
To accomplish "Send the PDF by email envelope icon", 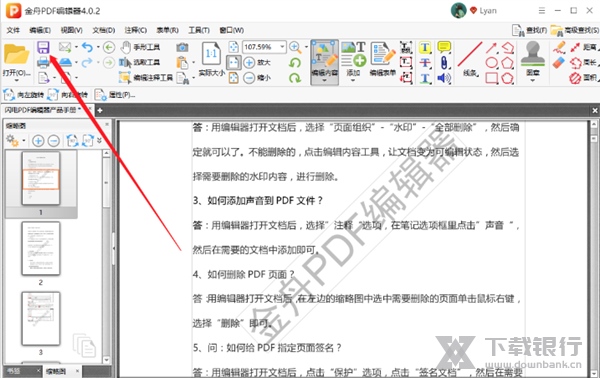I will tap(65, 47).
